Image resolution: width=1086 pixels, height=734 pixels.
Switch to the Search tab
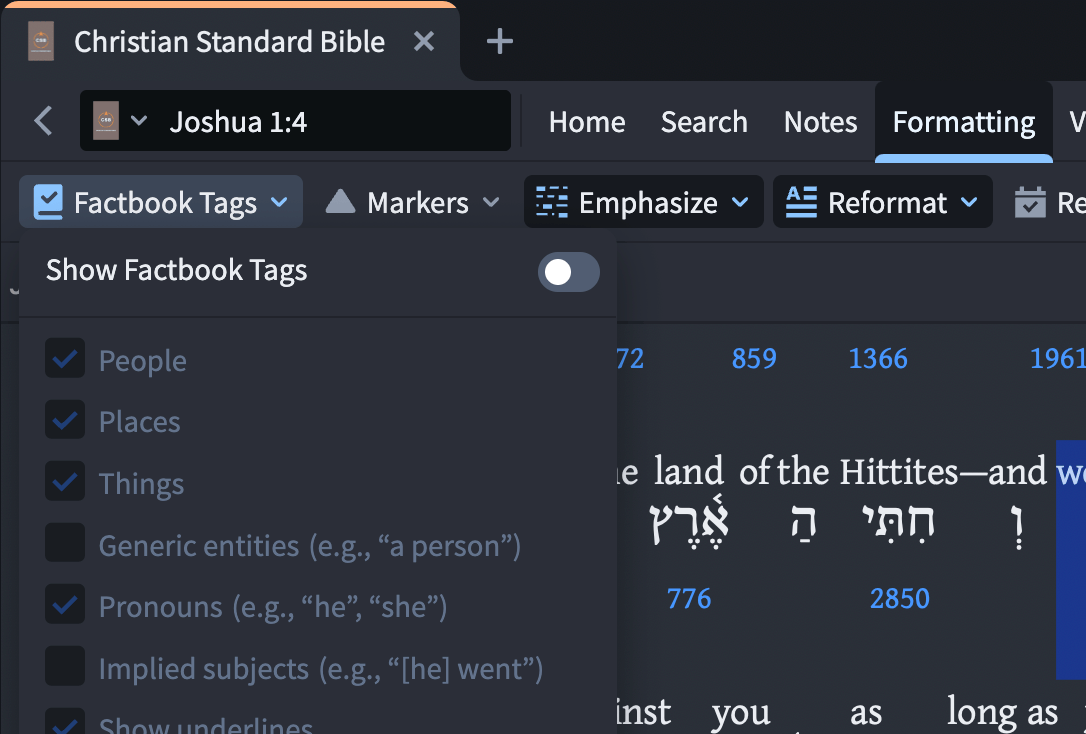704,122
